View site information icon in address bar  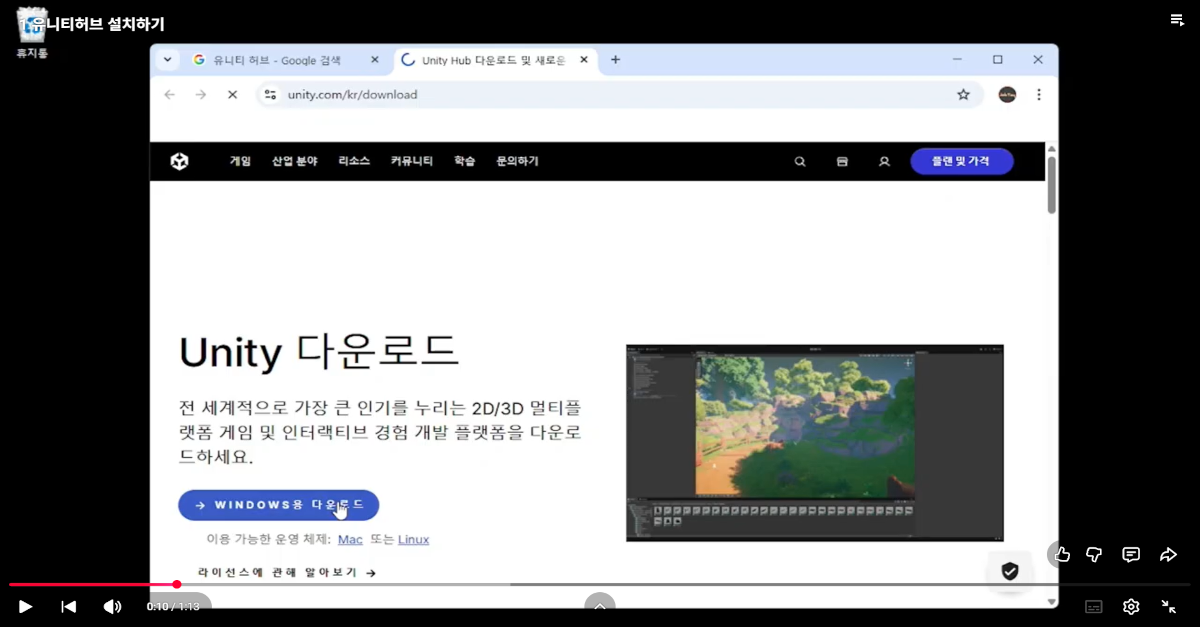pyautogui.click(x=269, y=94)
